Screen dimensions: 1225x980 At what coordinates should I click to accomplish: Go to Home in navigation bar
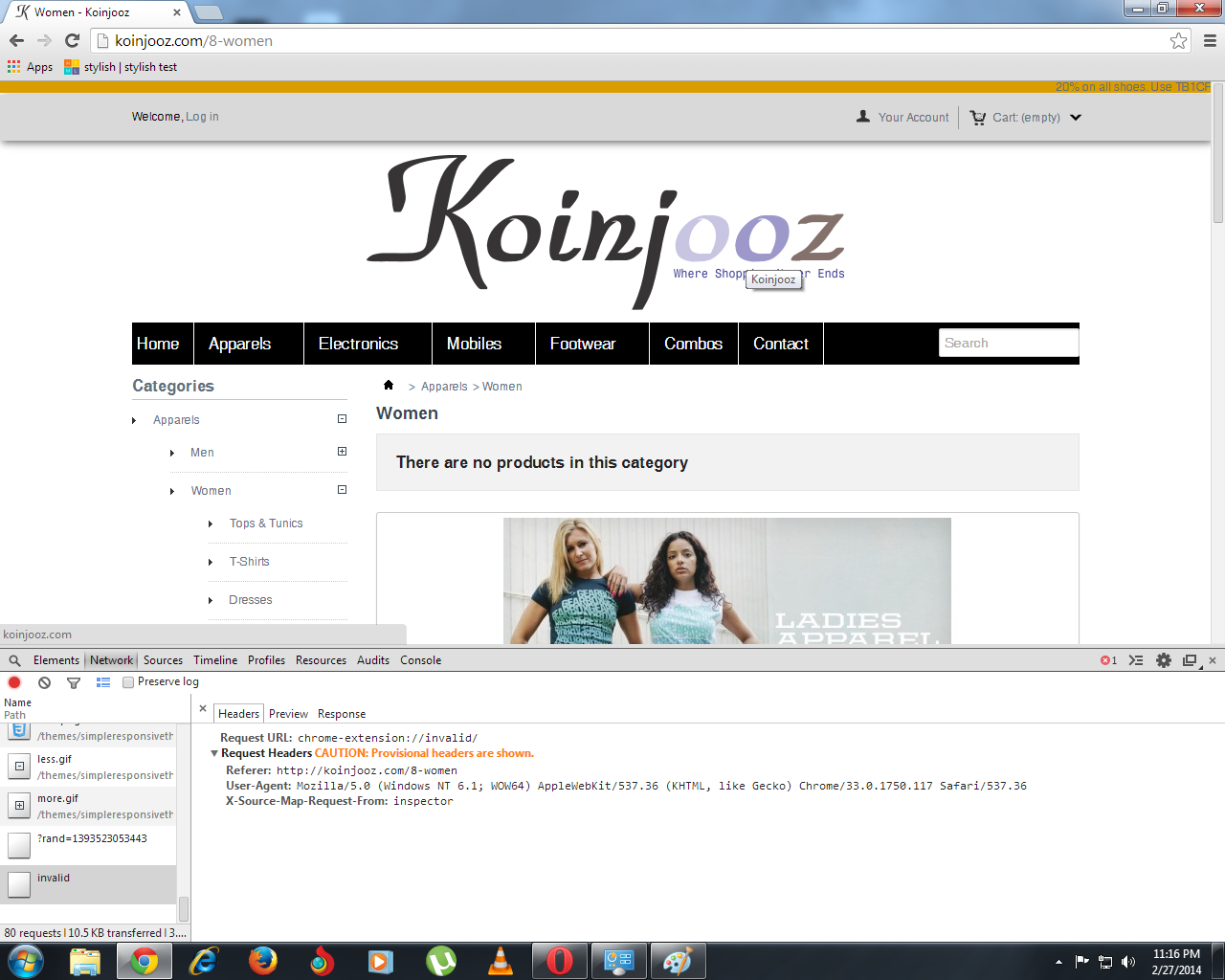coord(158,344)
